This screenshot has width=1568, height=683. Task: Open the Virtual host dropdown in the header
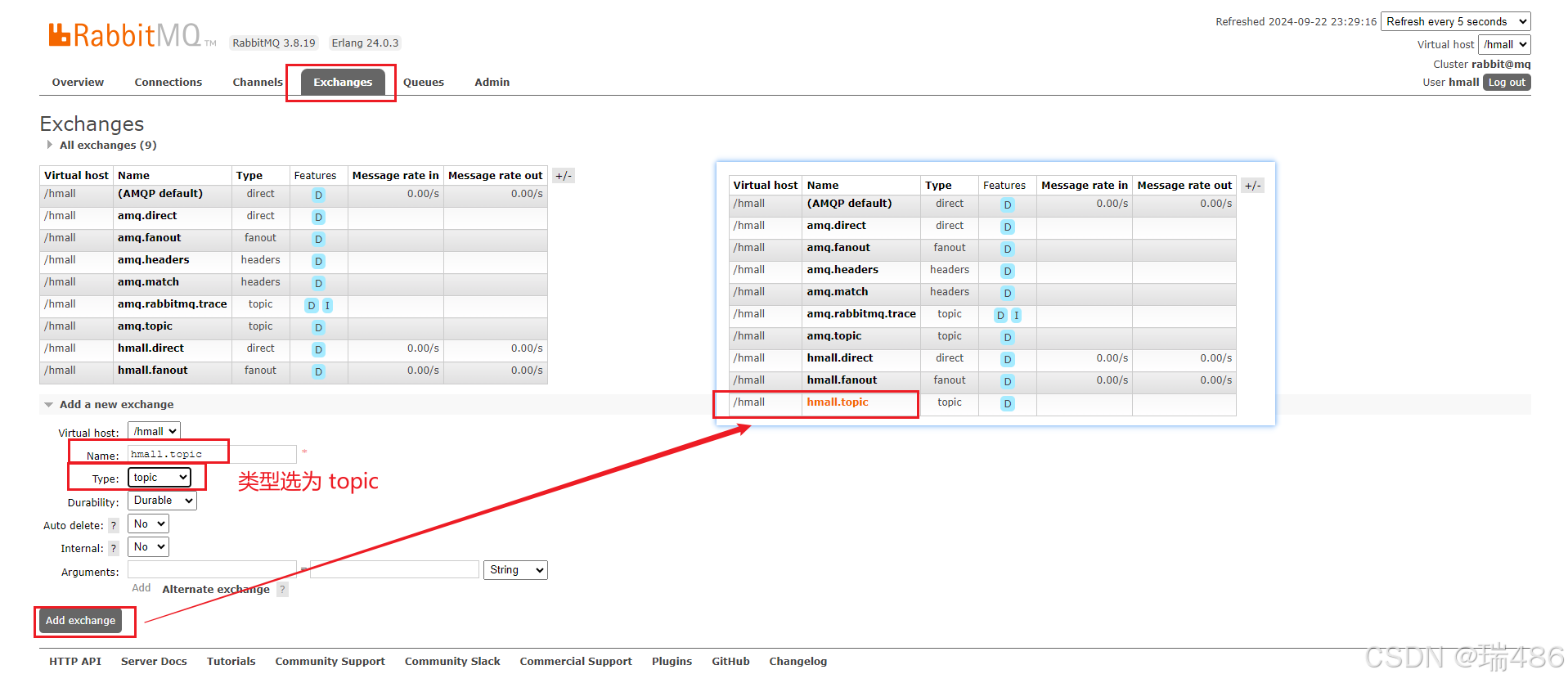coord(1504,45)
